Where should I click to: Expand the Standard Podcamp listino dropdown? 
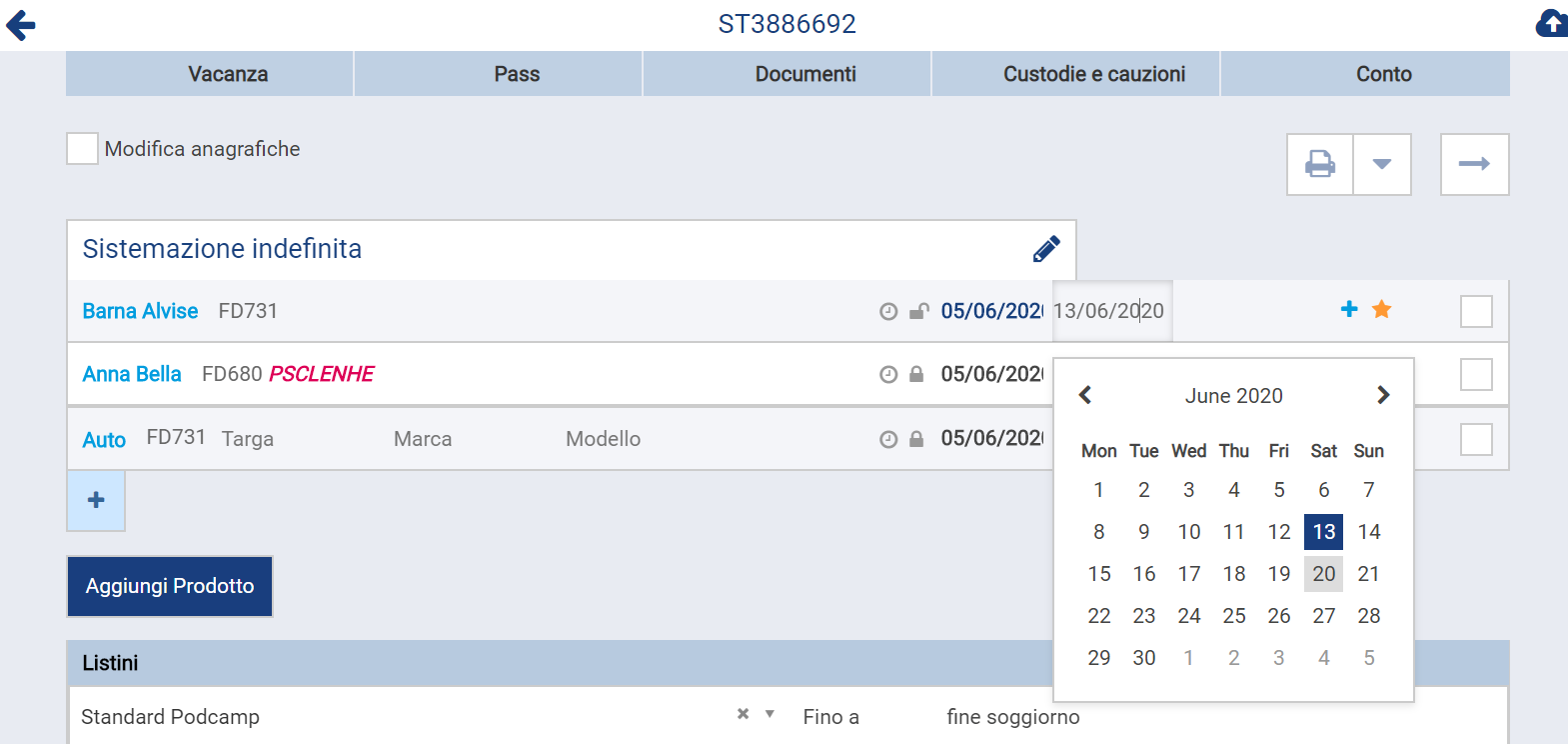[x=770, y=714]
